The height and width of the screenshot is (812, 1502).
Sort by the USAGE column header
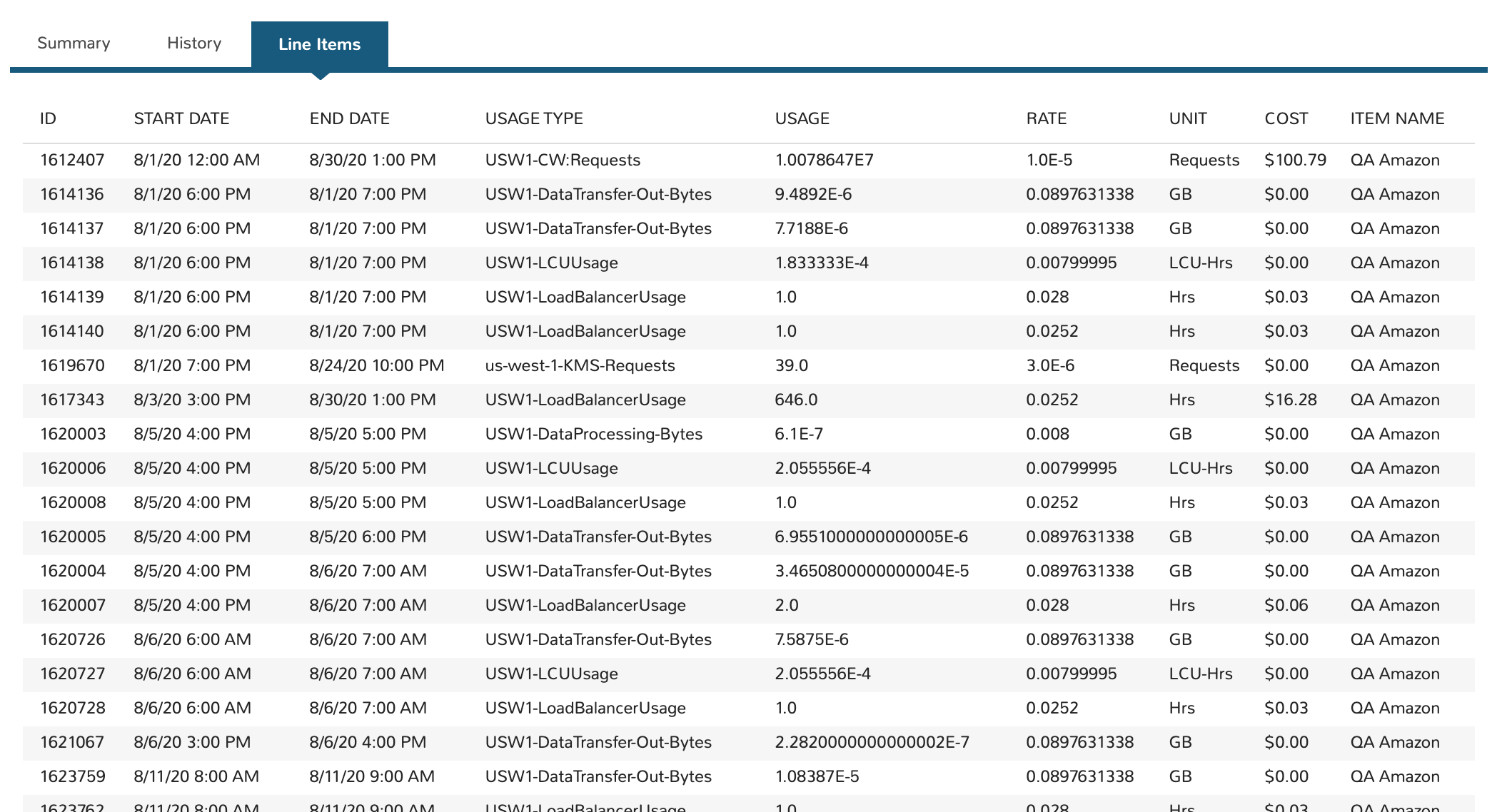[x=802, y=118]
